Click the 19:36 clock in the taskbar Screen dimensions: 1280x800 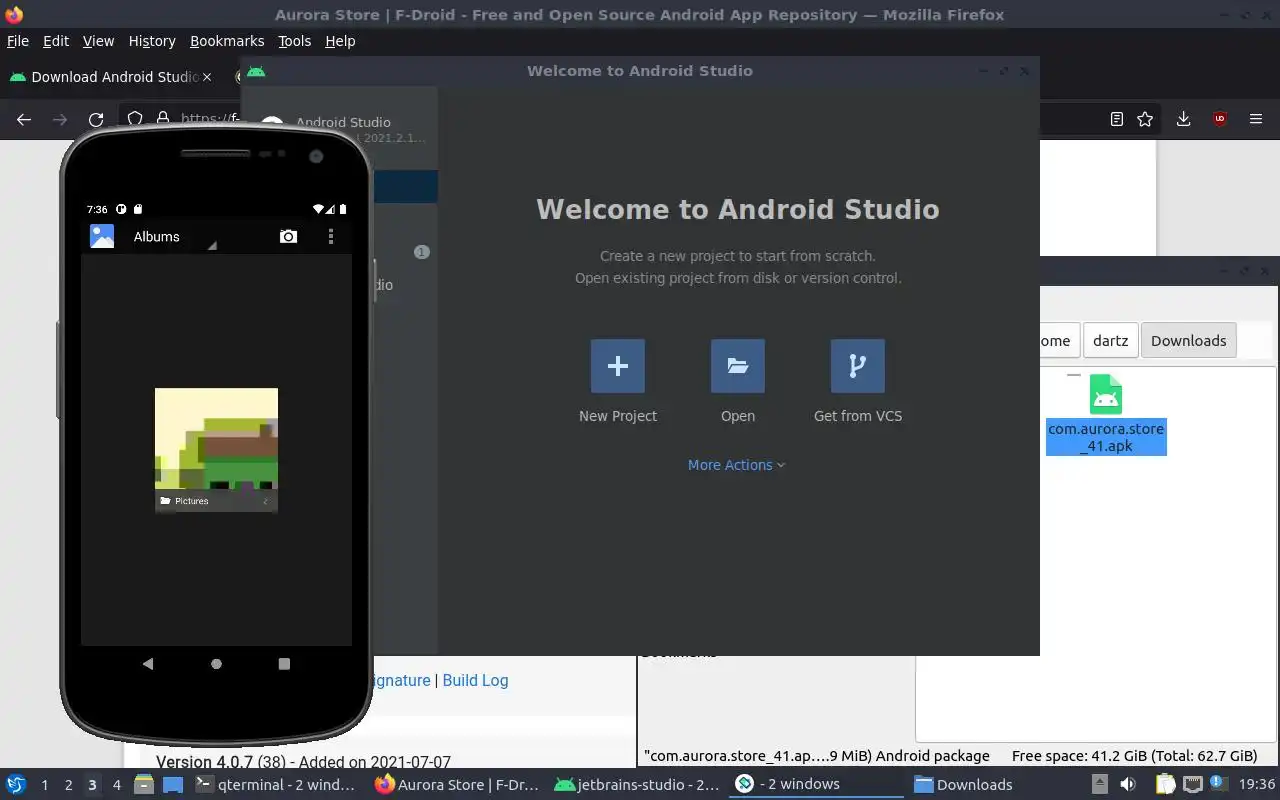(1257, 785)
